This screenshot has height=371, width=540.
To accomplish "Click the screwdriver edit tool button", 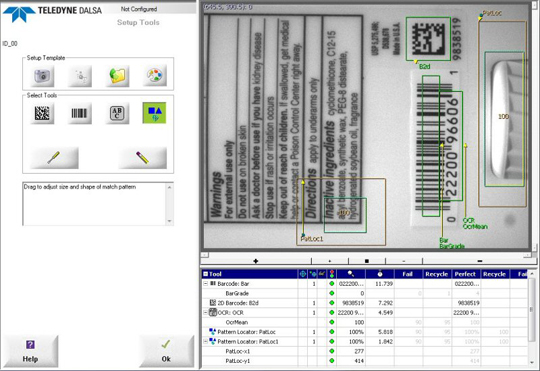I will pyautogui.click(x=54, y=158).
